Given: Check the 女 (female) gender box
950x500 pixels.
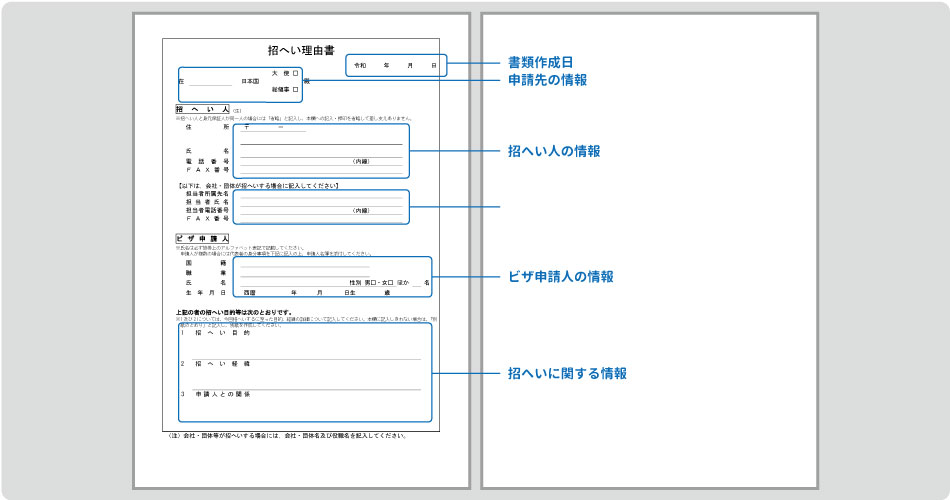Looking at the screenshot, I should (389, 283).
